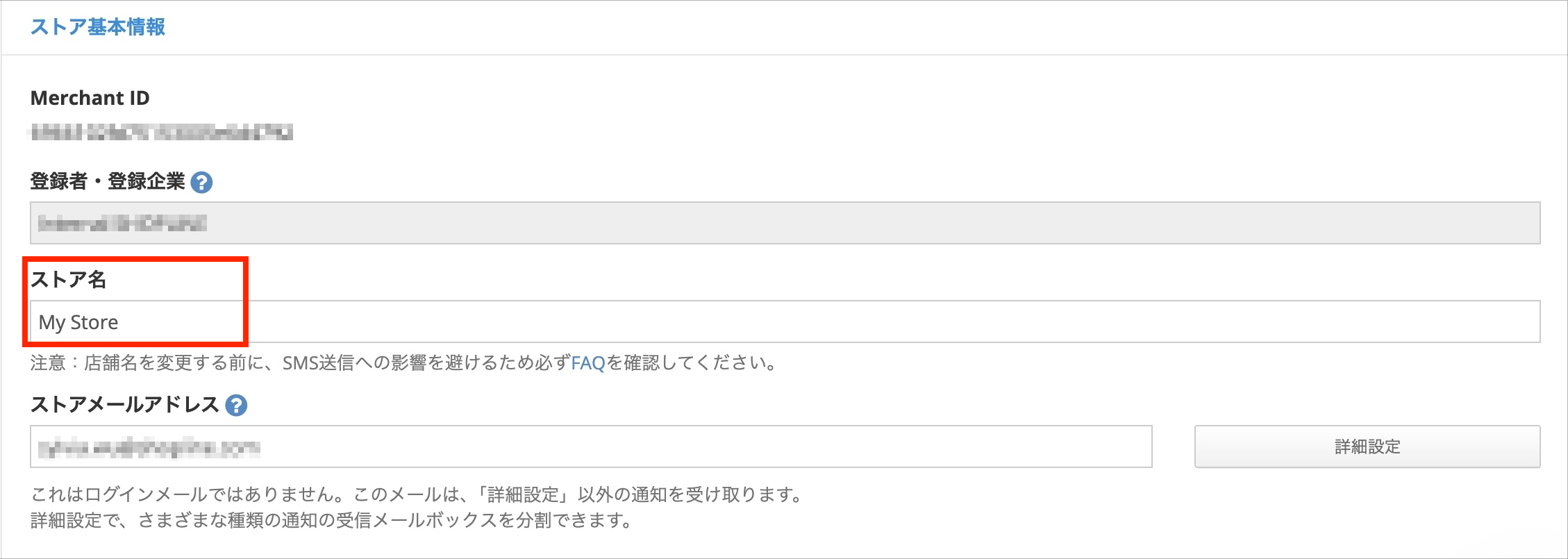
Task: Click the blurred email address text
Action: pos(149,448)
